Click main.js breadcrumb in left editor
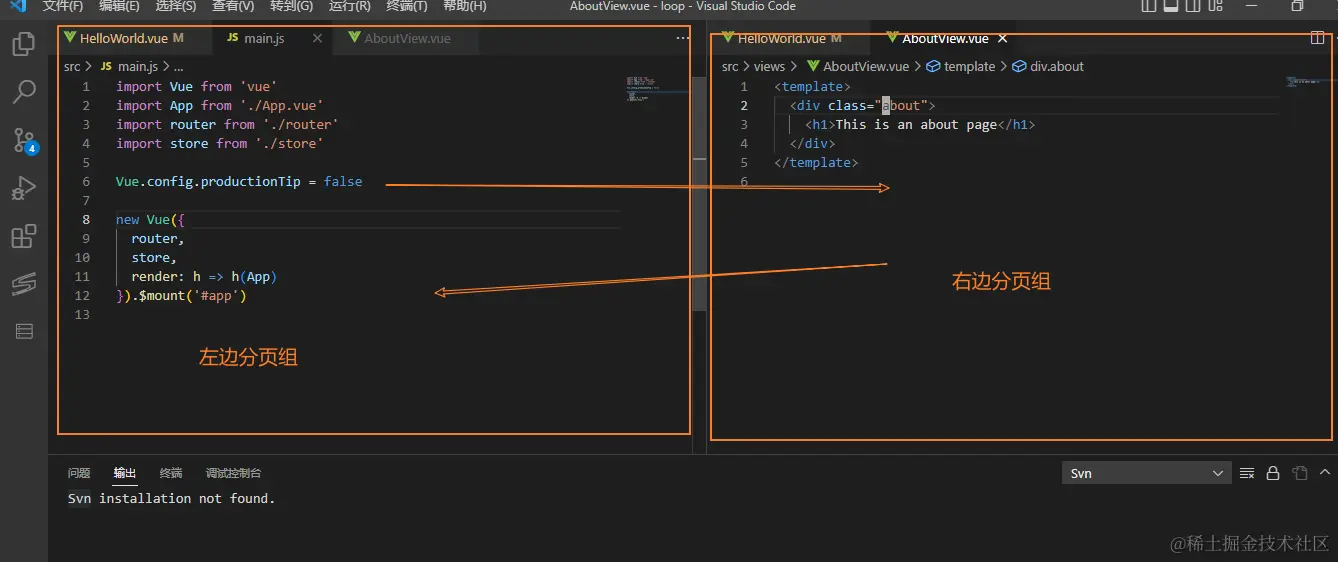The width and height of the screenshot is (1338, 562). (x=138, y=66)
